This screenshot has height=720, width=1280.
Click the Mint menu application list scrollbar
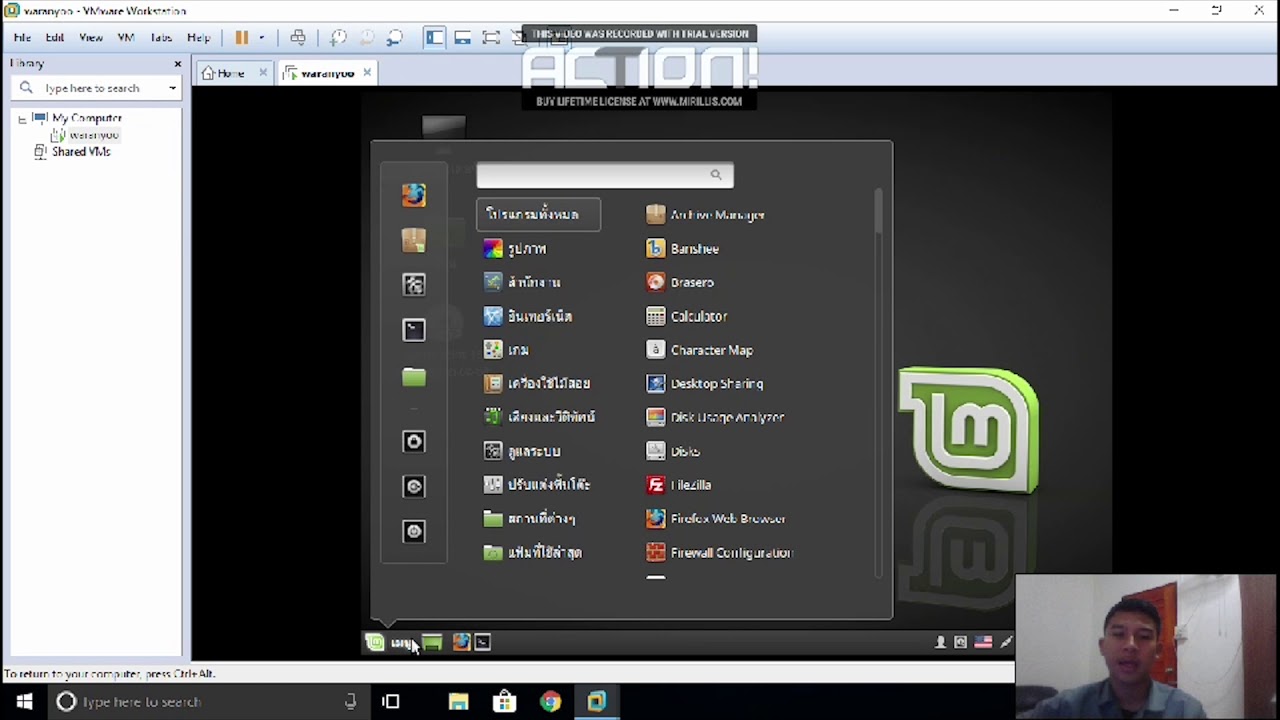(x=878, y=212)
